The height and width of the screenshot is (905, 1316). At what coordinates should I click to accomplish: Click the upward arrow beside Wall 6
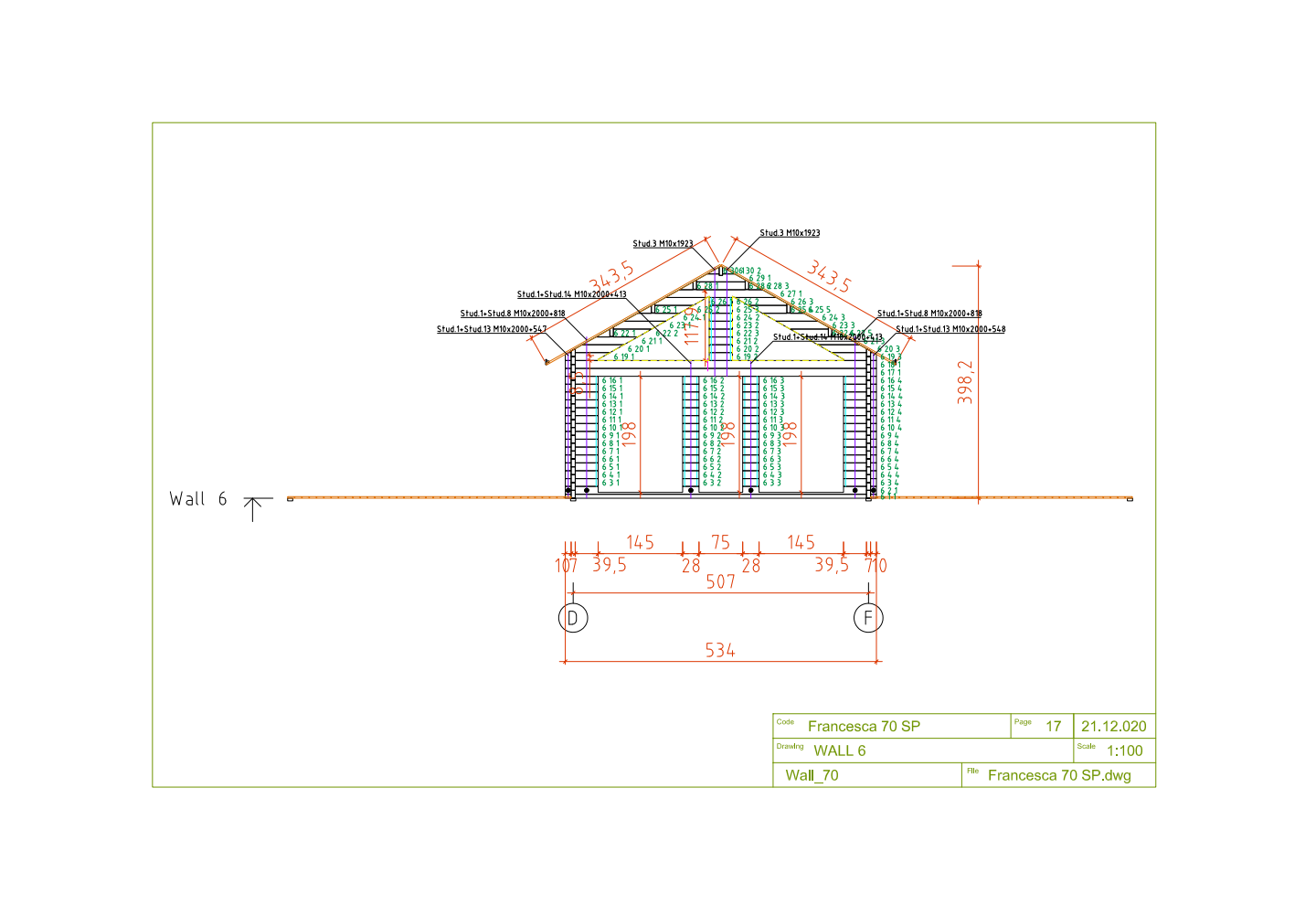(x=254, y=508)
